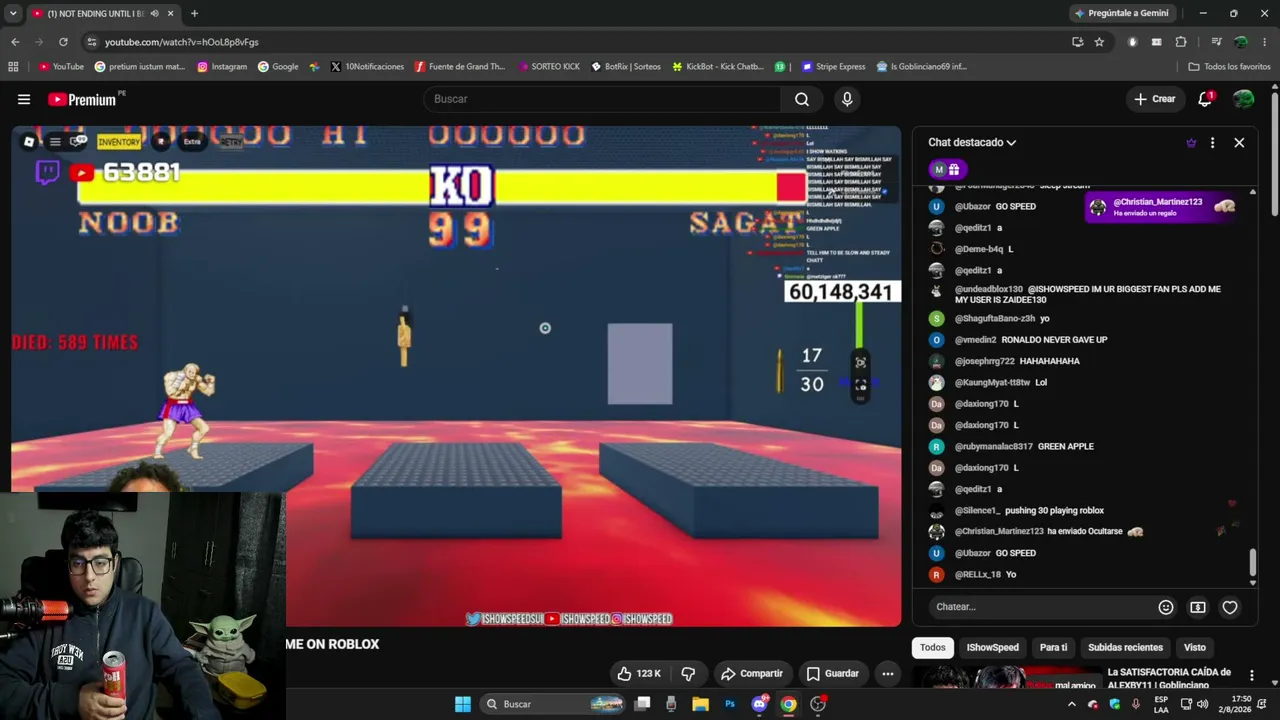Screen dimensions: 1280x720
Task: Open the Windows taskbar search box
Action: [x=553, y=704]
